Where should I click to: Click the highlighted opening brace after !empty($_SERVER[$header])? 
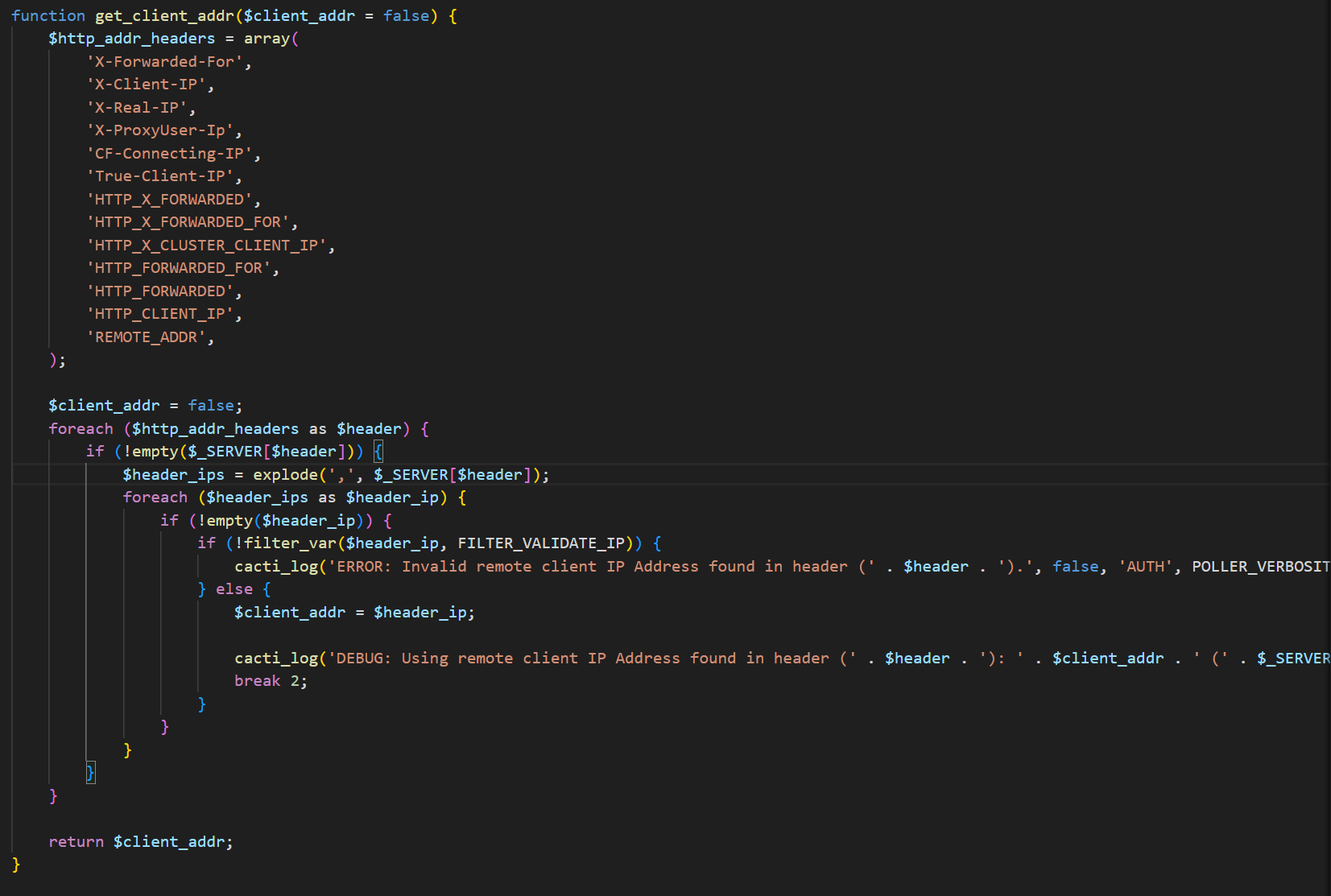click(x=378, y=452)
